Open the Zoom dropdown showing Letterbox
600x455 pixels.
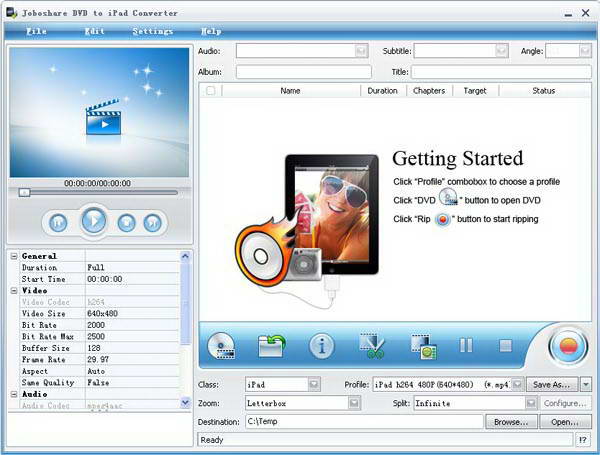pos(354,403)
